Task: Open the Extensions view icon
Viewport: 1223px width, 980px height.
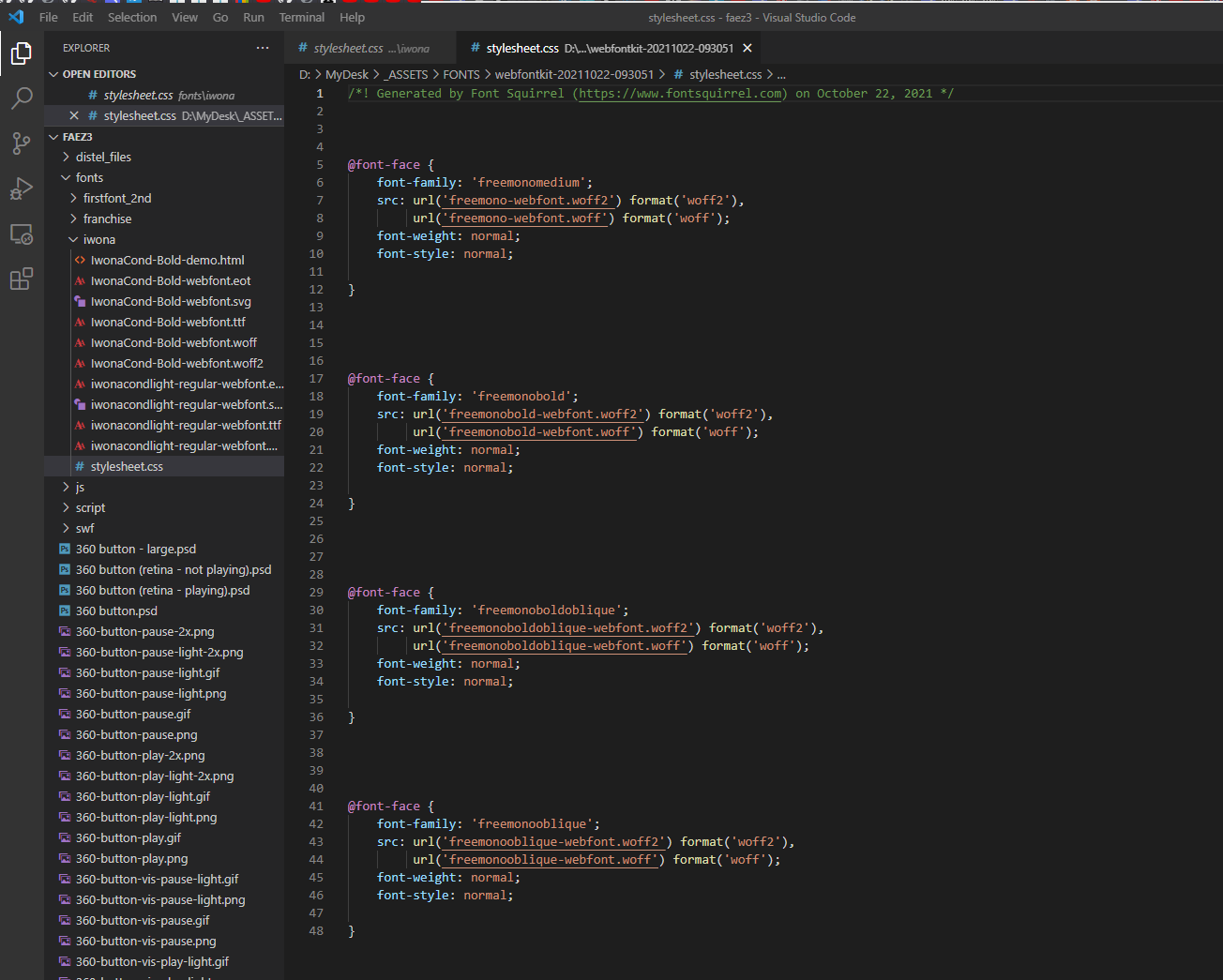Action: point(22,279)
